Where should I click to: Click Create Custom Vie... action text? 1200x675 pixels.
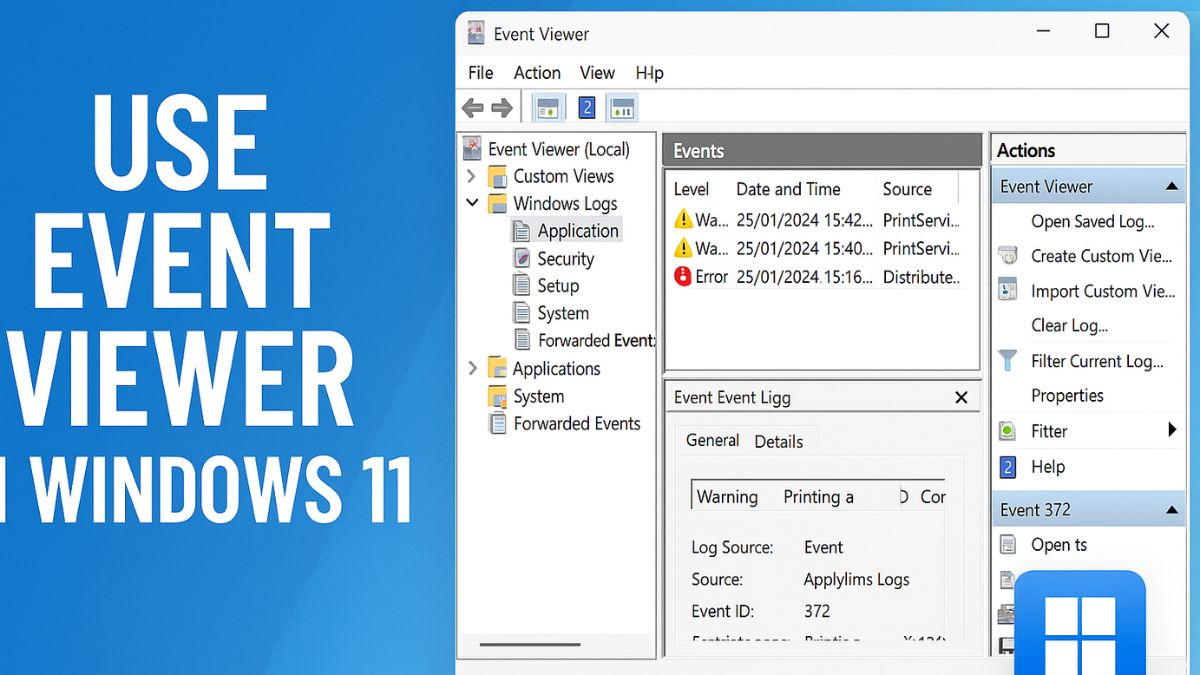click(x=1102, y=256)
